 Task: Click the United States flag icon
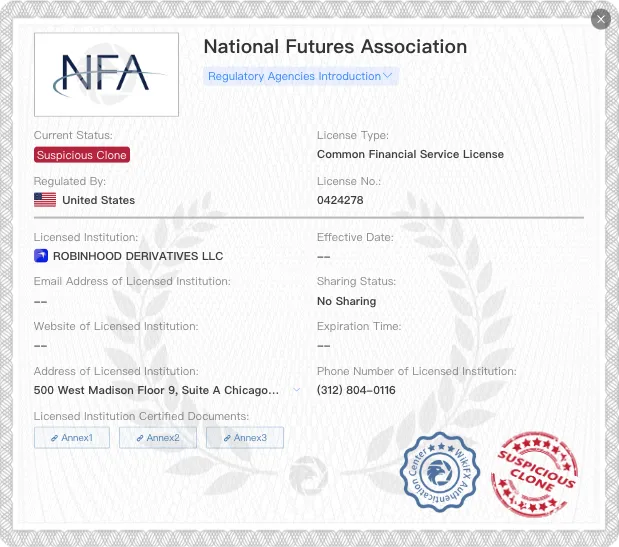point(45,200)
